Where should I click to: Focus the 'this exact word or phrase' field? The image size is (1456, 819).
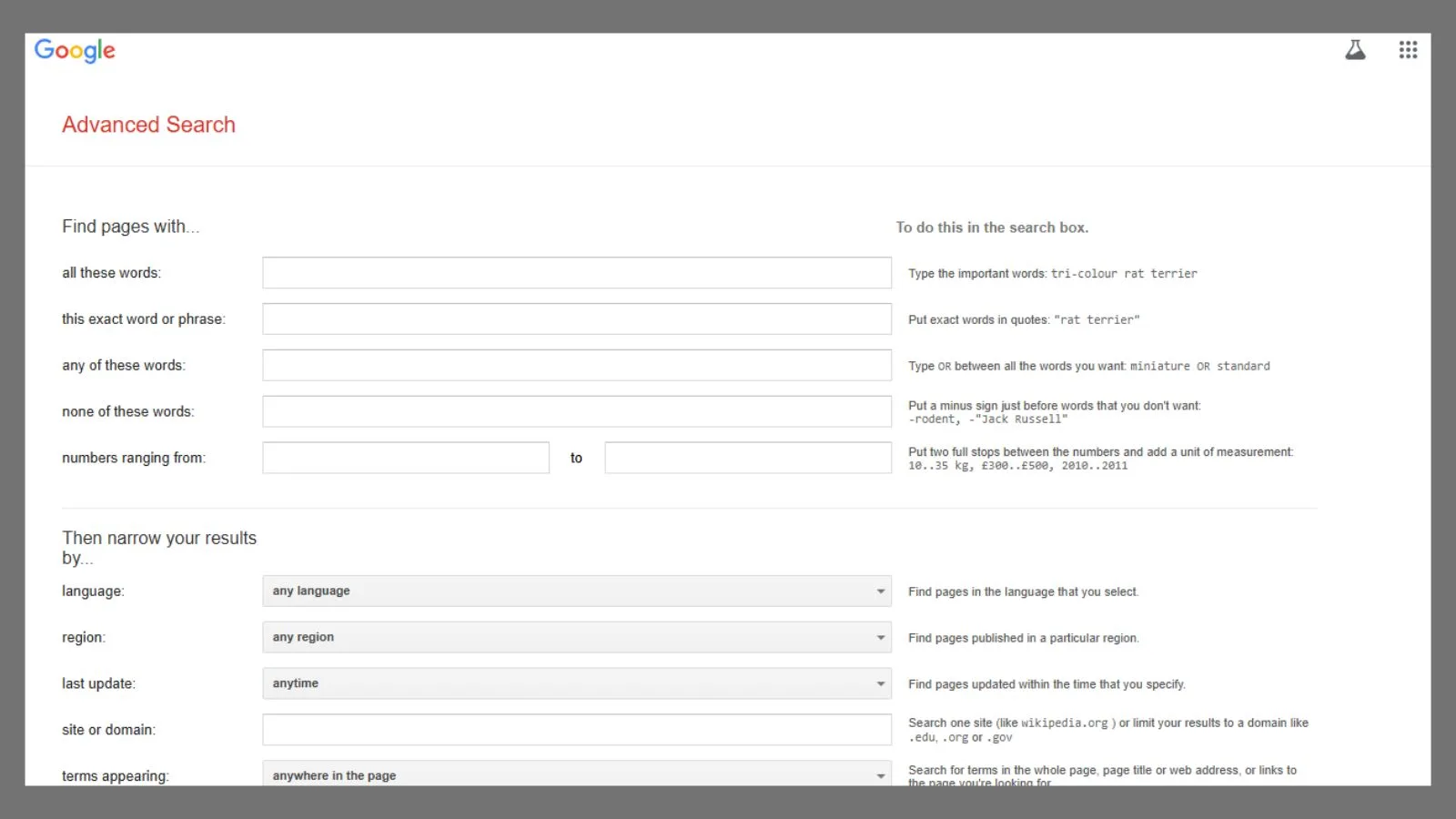(577, 319)
